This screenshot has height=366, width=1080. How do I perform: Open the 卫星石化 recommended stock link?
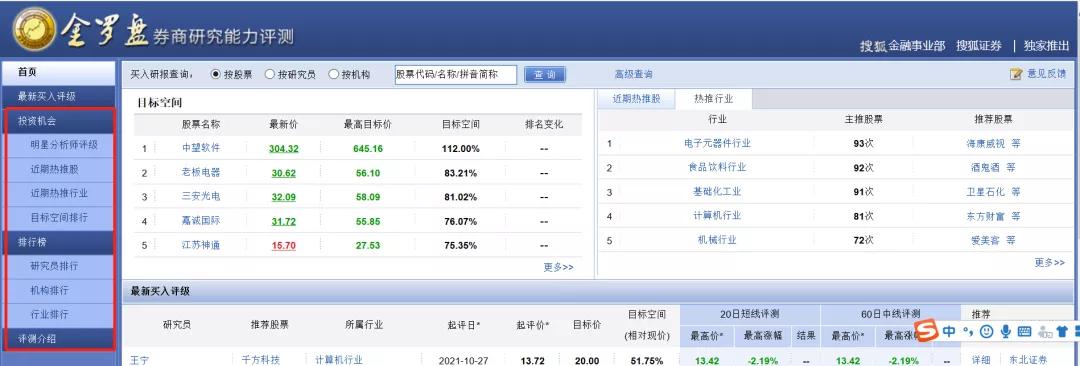click(x=986, y=191)
